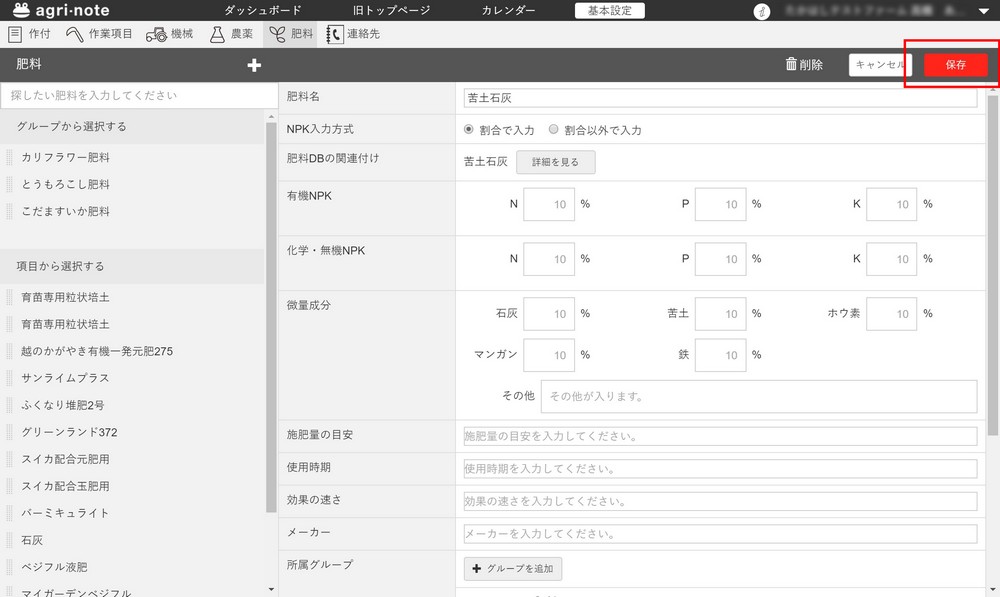The width and height of the screenshot is (1000, 597).
Task: Open the 農薬 pesticide tab
Action: [x=230, y=34]
